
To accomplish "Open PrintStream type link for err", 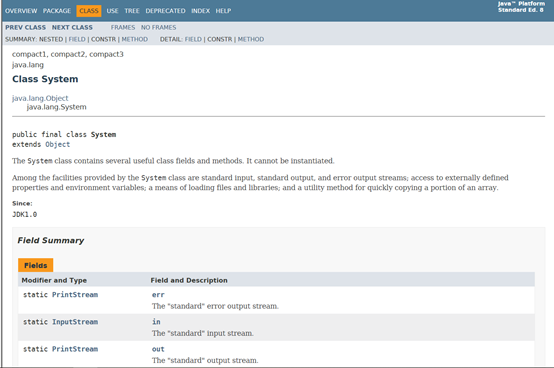I will pos(75,295).
